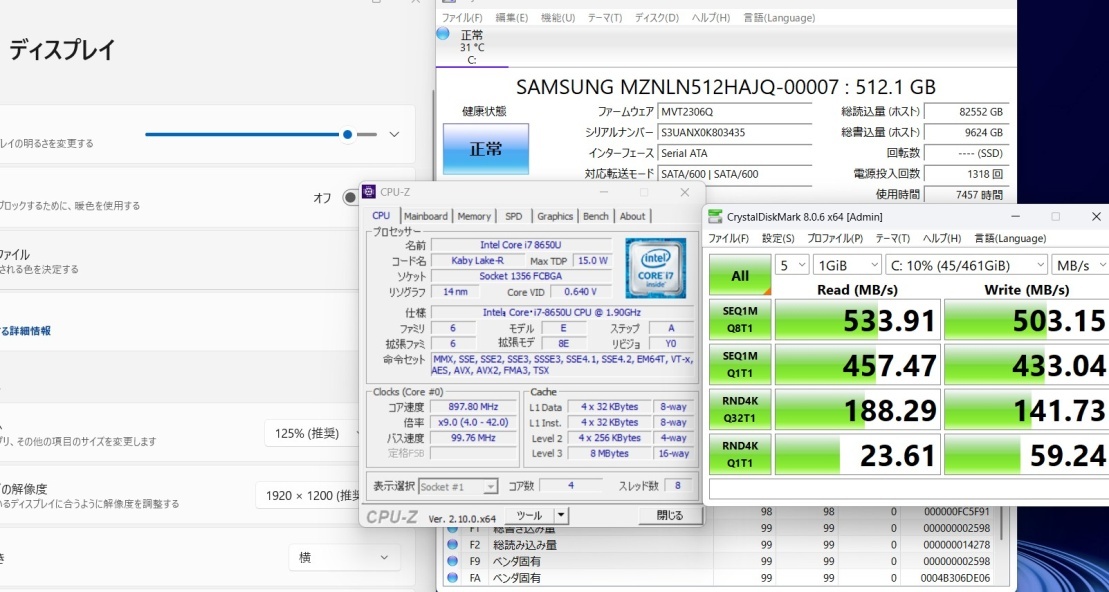Open the 1GiB test size dropdown
1109x592 pixels.
[x=847, y=265]
